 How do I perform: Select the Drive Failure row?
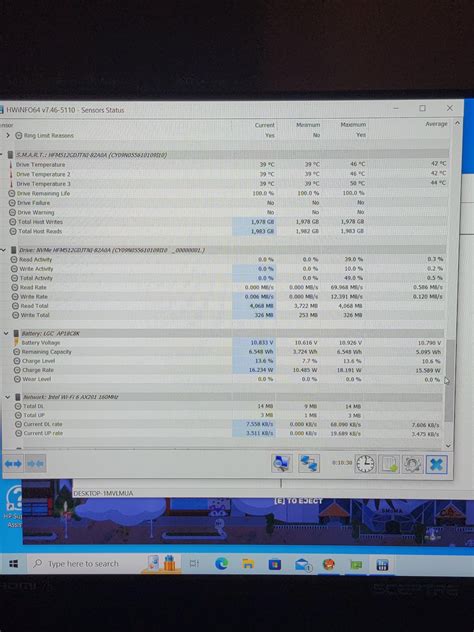click(x=228, y=203)
